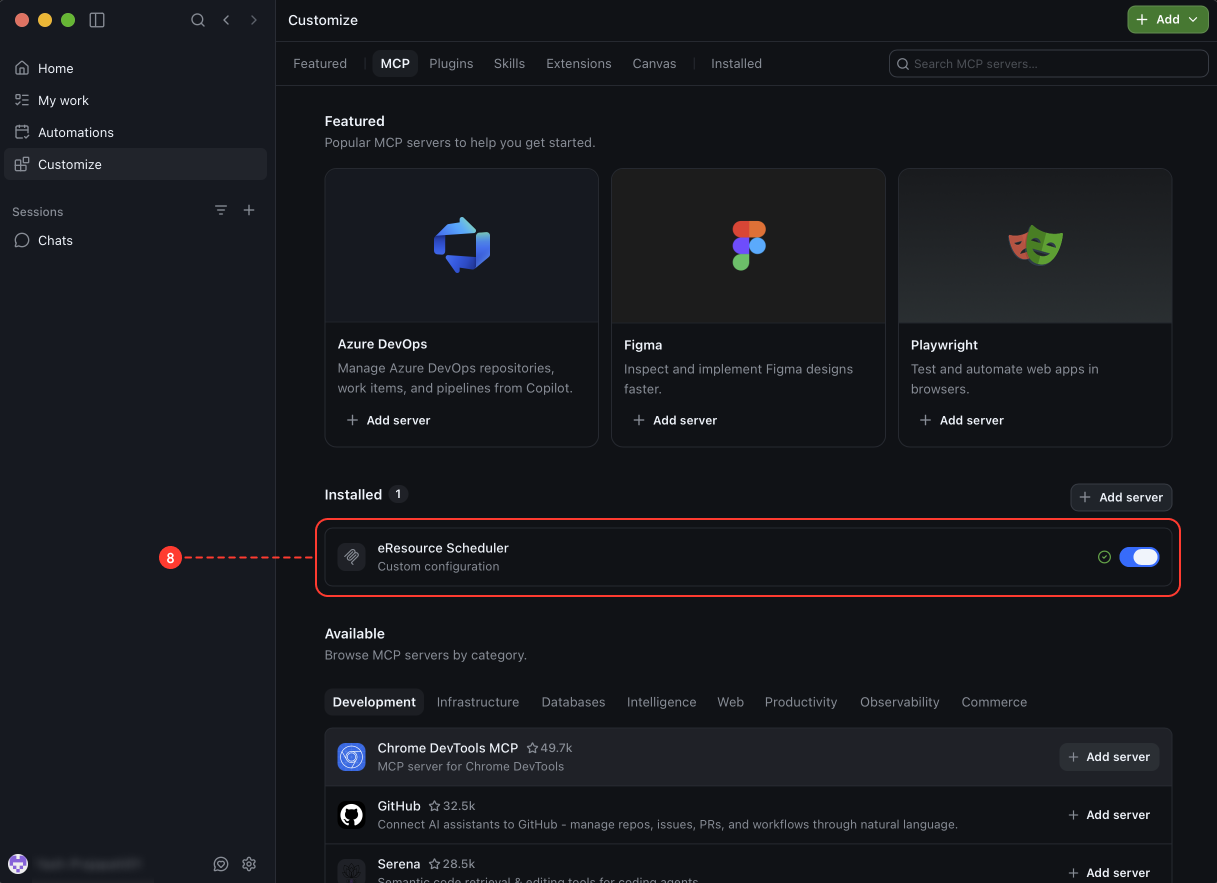Open the Installed tab
Screen dimensions: 1217x883
point(736,63)
